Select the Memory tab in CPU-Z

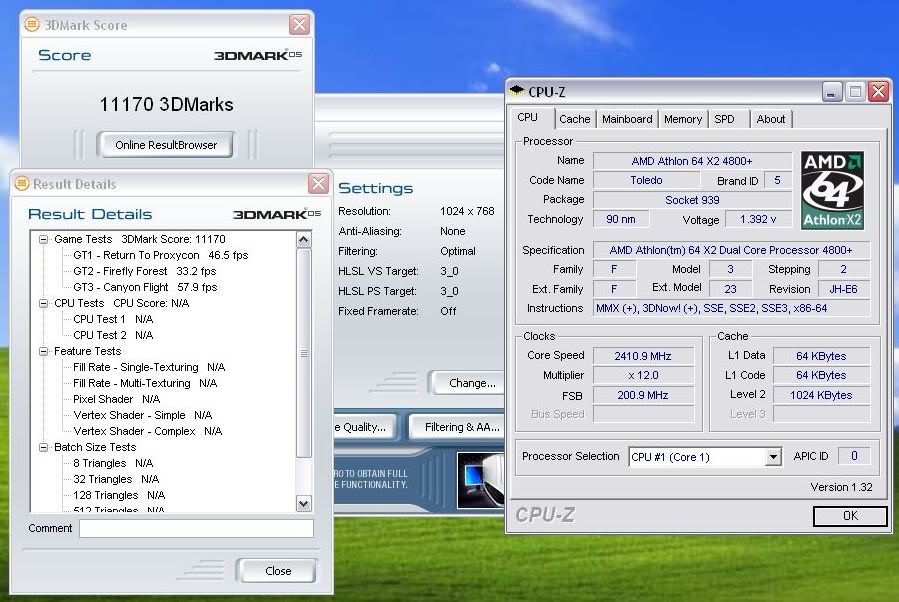[682, 119]
